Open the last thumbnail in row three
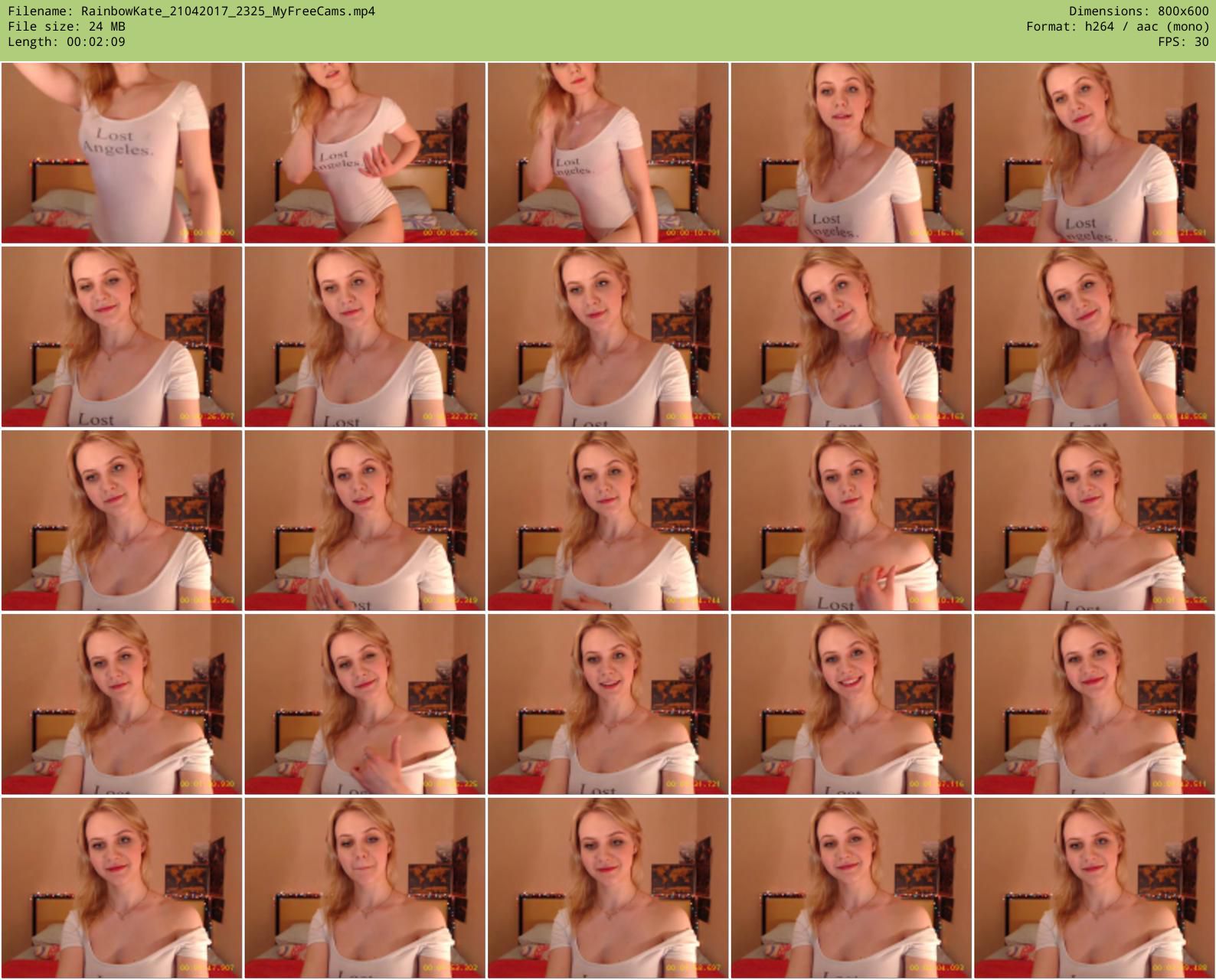1216x980 pixels. coord(1094,521)
